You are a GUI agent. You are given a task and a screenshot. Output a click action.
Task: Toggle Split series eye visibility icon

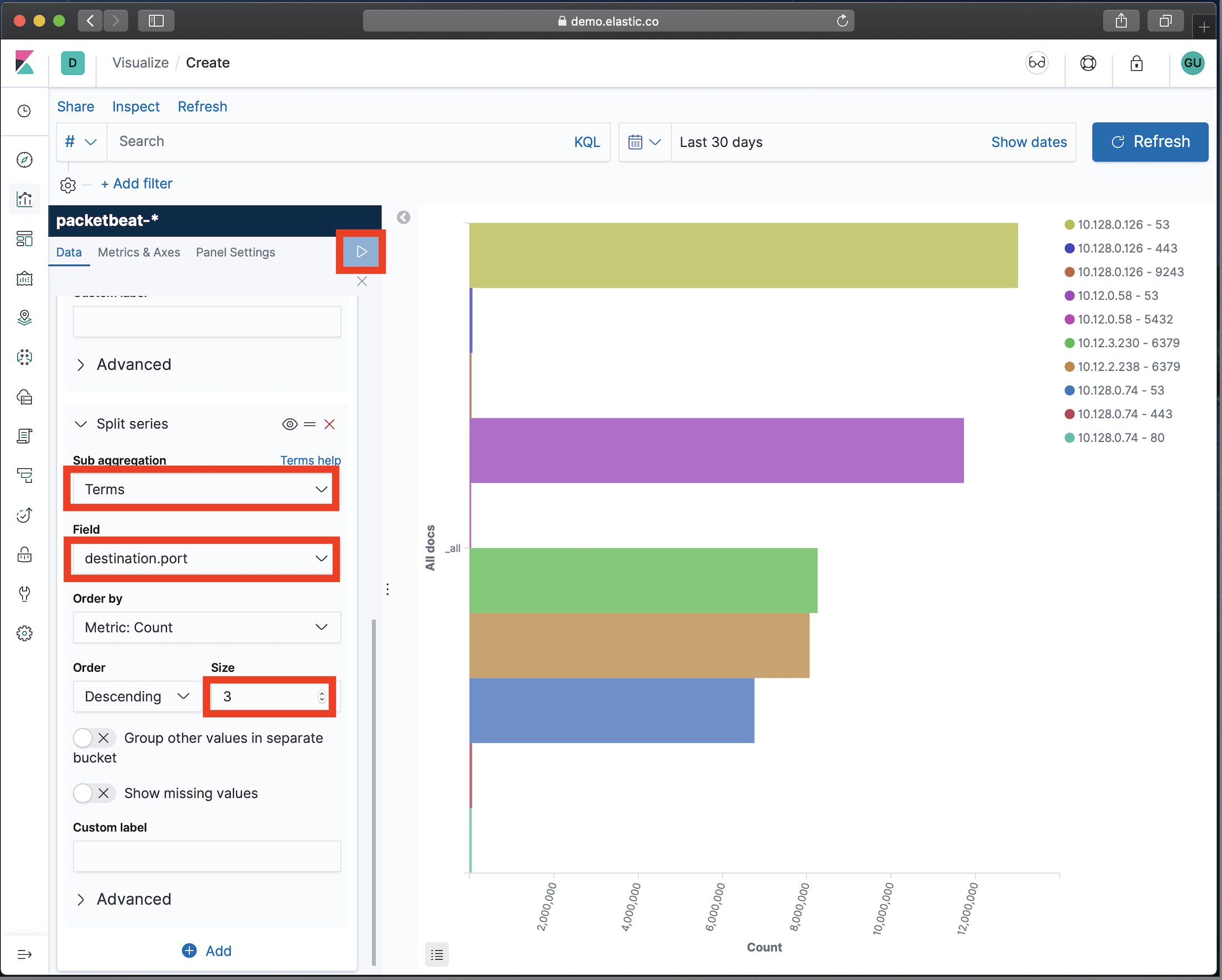coord(289,424)
